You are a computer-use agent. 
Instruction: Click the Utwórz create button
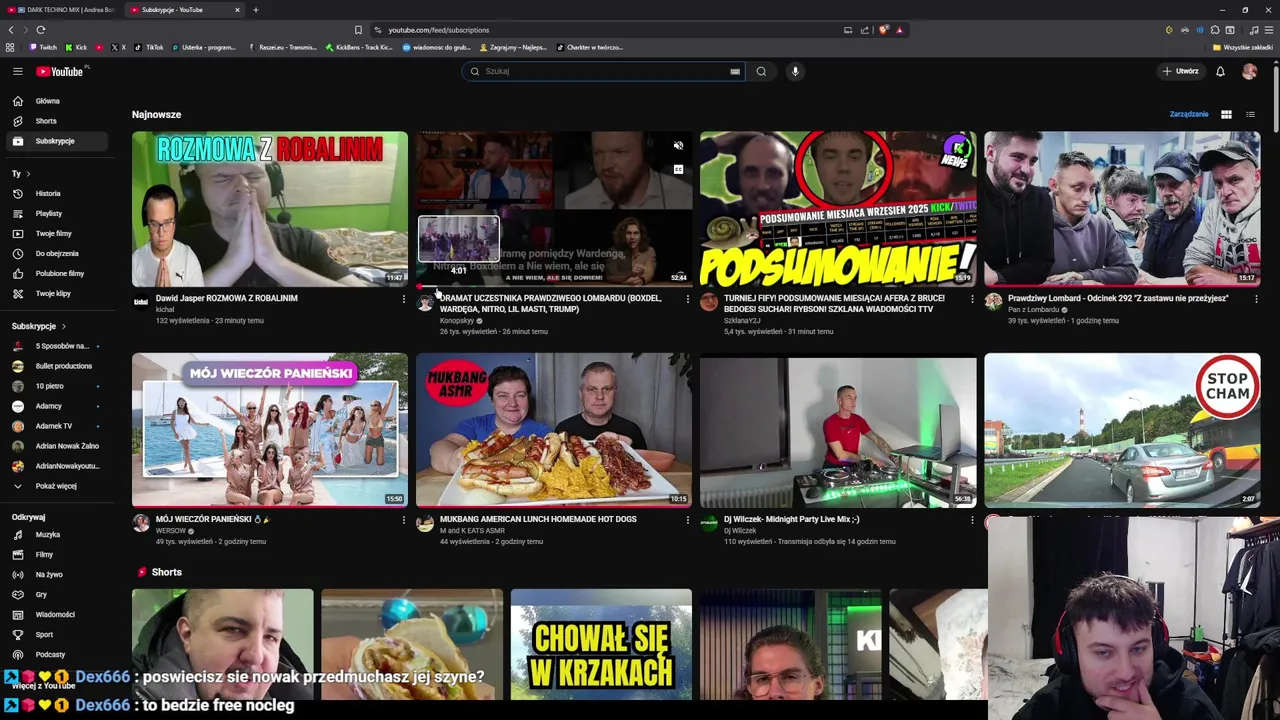coord(1180,71)
